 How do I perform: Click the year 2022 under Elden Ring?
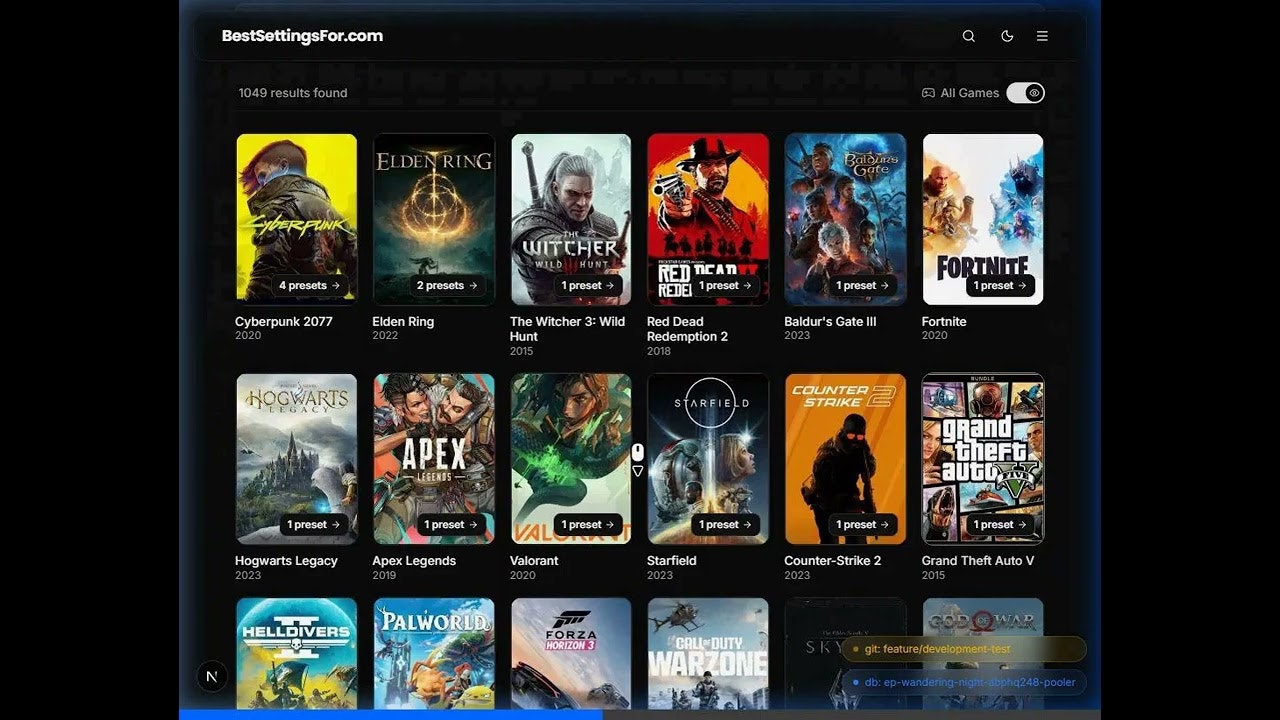click(x=385, y=336)
